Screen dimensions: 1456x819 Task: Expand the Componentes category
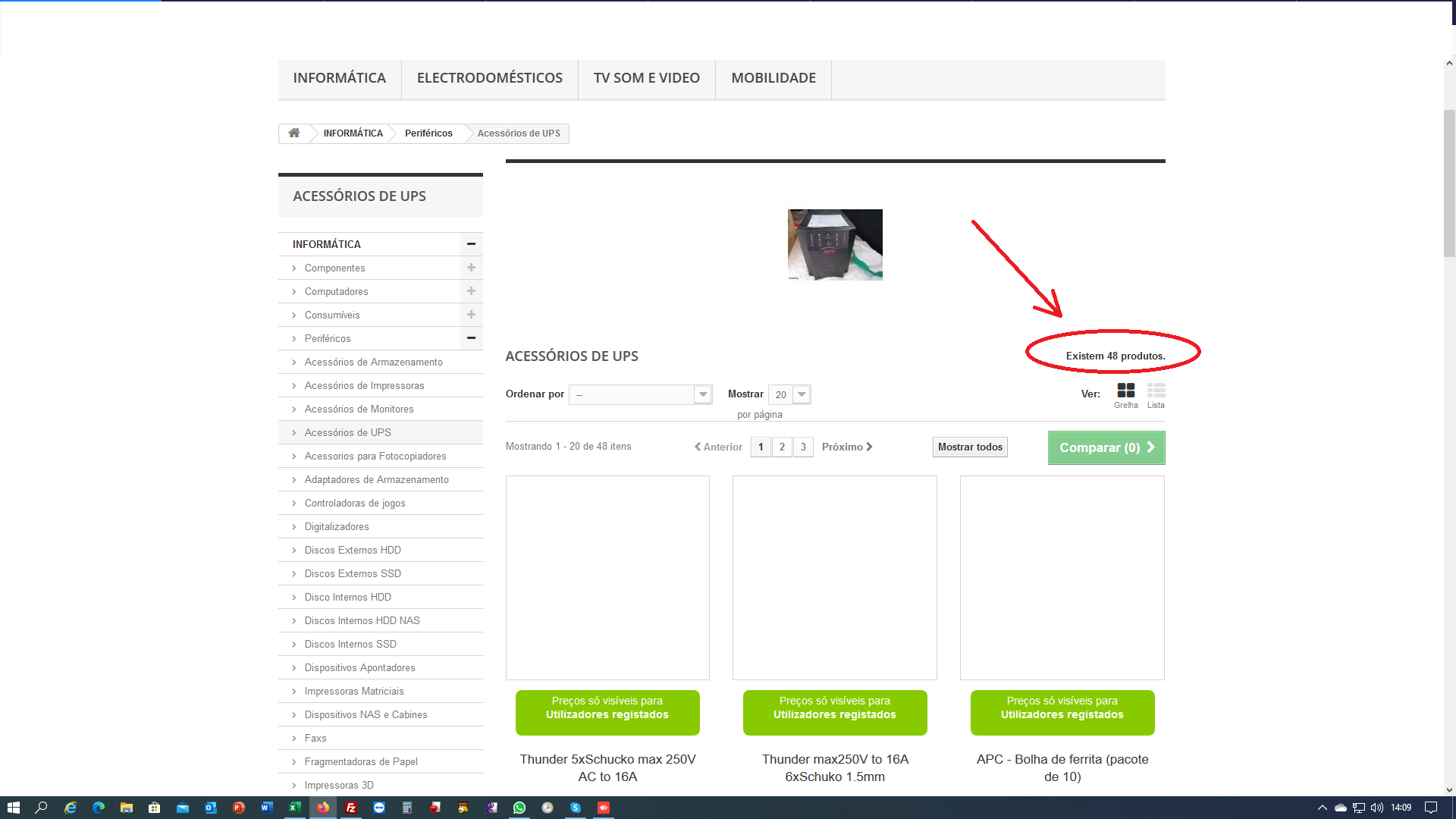tap(471, 268)
